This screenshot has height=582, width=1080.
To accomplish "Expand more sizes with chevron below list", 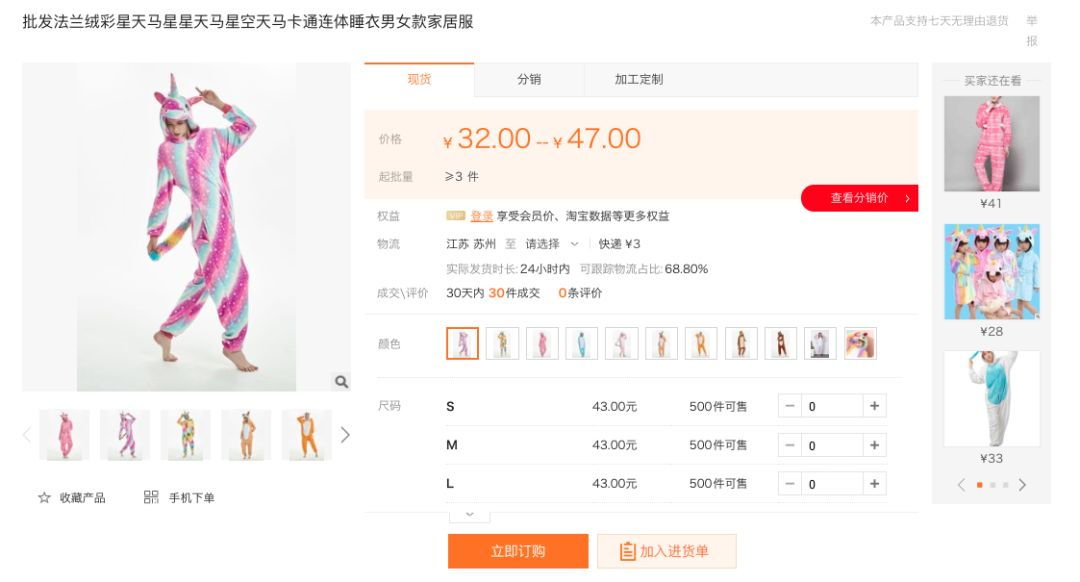I will (x=470, y=515).
